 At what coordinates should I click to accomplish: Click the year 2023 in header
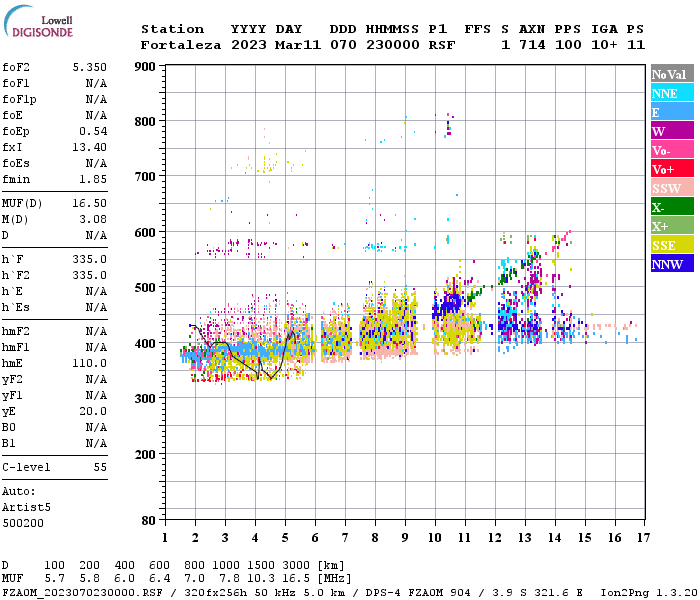click(x=249, y=45)
